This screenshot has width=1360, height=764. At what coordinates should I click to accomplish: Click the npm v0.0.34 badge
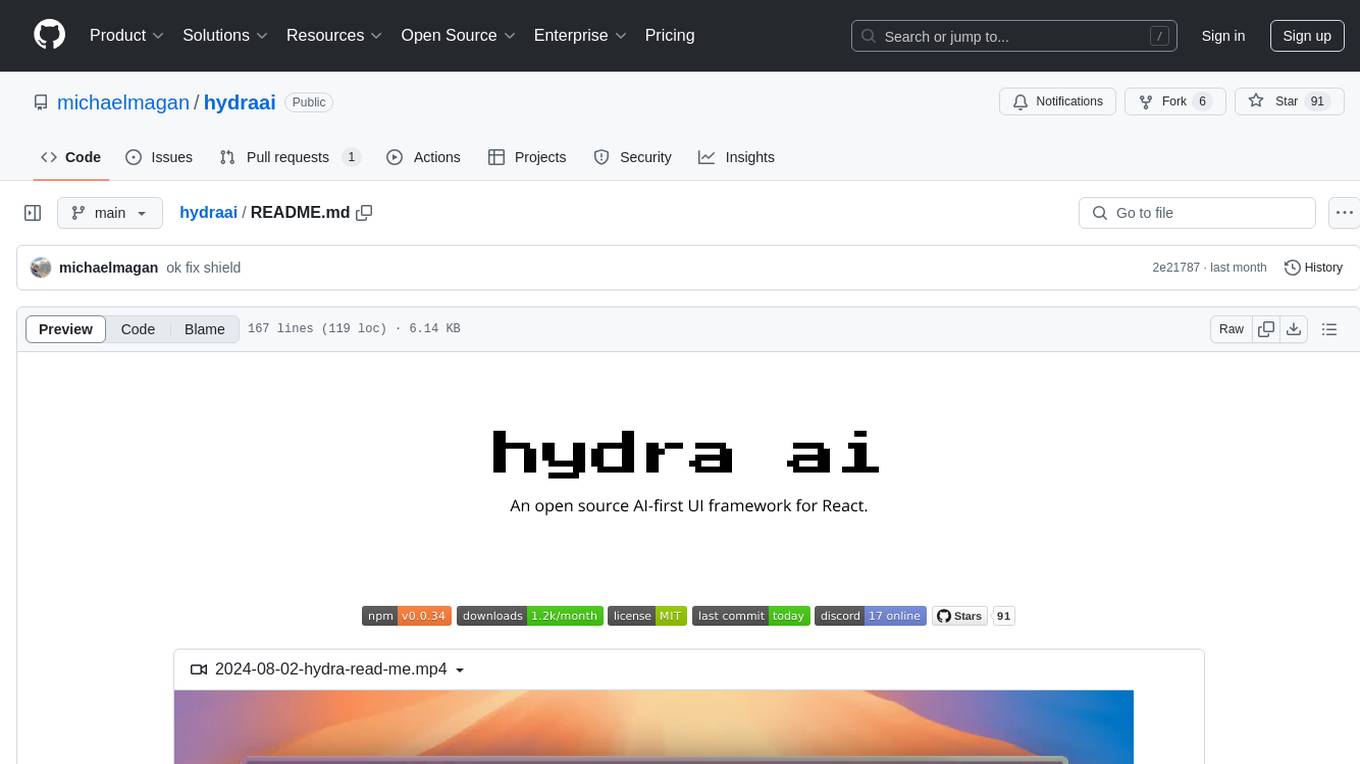[x=407, y=616]
